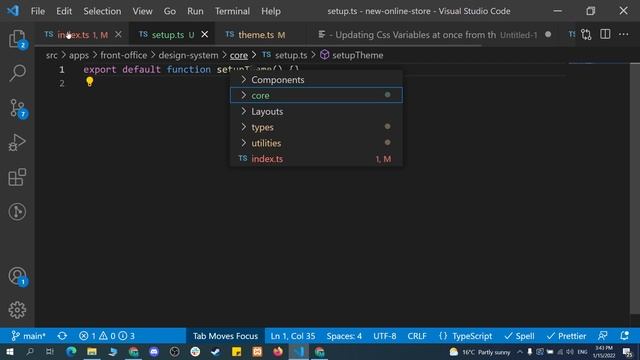Screen dimensions: 640x360
Task: Open the Edit menu
Action: point(64,11)
